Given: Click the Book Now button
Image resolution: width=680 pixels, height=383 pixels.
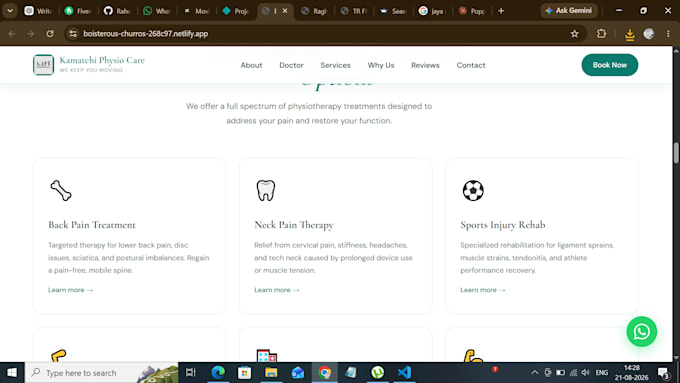Looking at the screenshot, I should pos(610,65).
